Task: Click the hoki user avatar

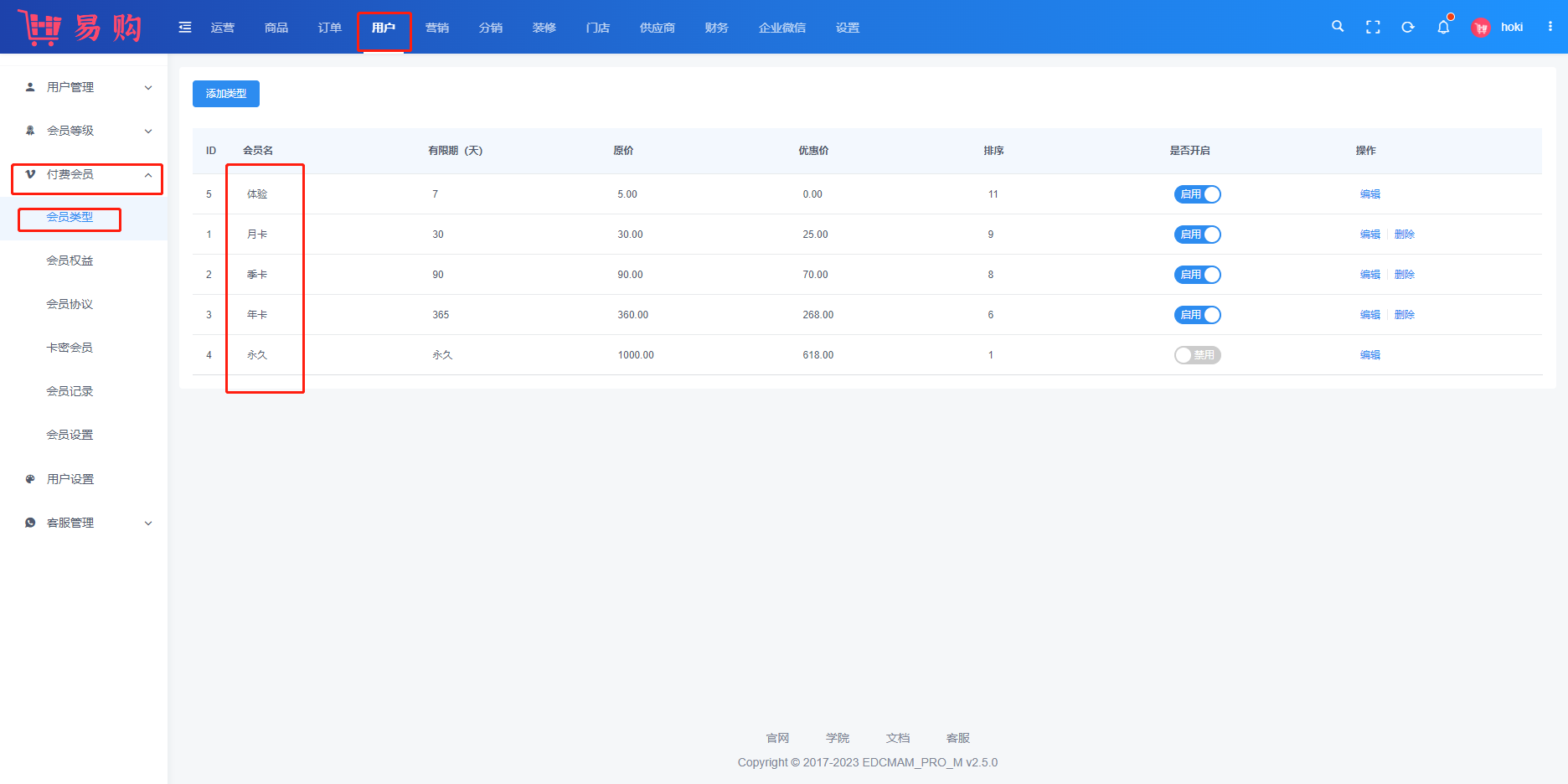Action: (x=1481, y=28)
